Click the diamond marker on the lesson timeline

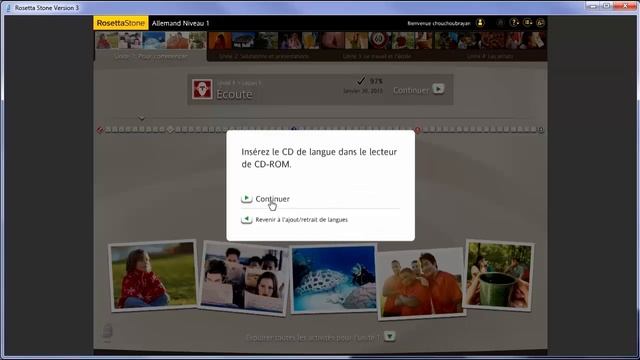(170, 129)
